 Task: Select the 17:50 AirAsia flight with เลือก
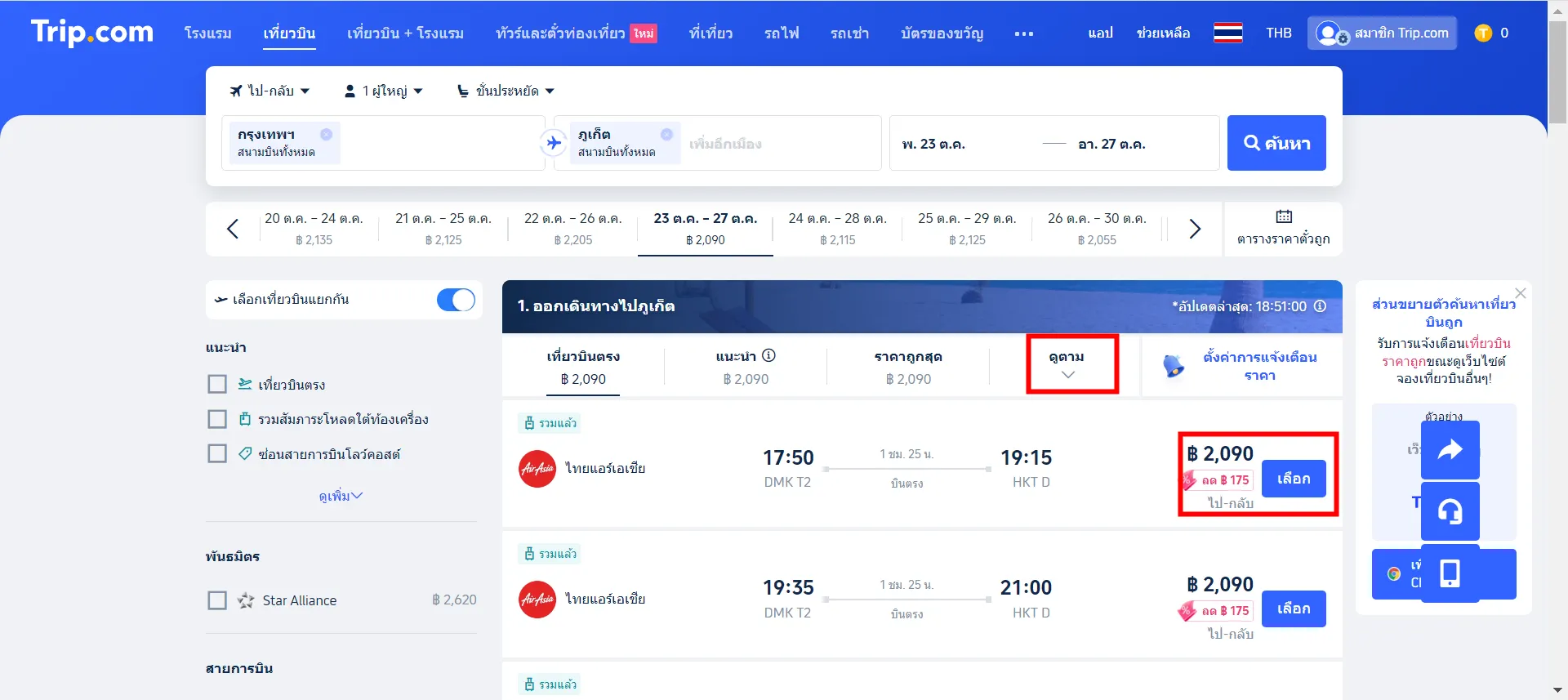point(1294,479)
